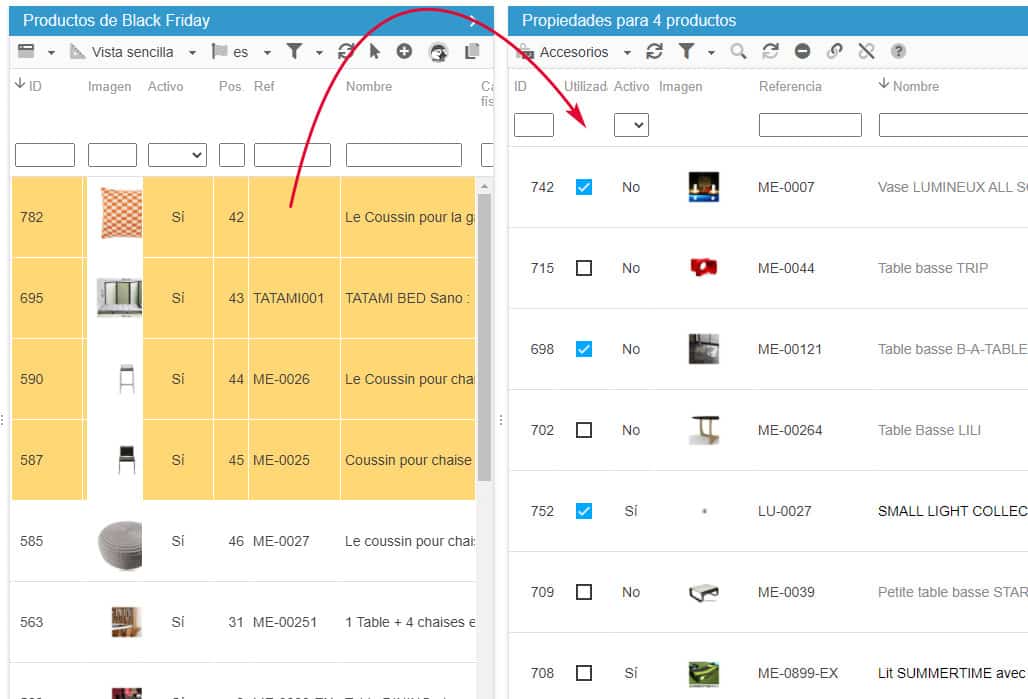Click the copy icon in the left toolbar

coord(472,52)
